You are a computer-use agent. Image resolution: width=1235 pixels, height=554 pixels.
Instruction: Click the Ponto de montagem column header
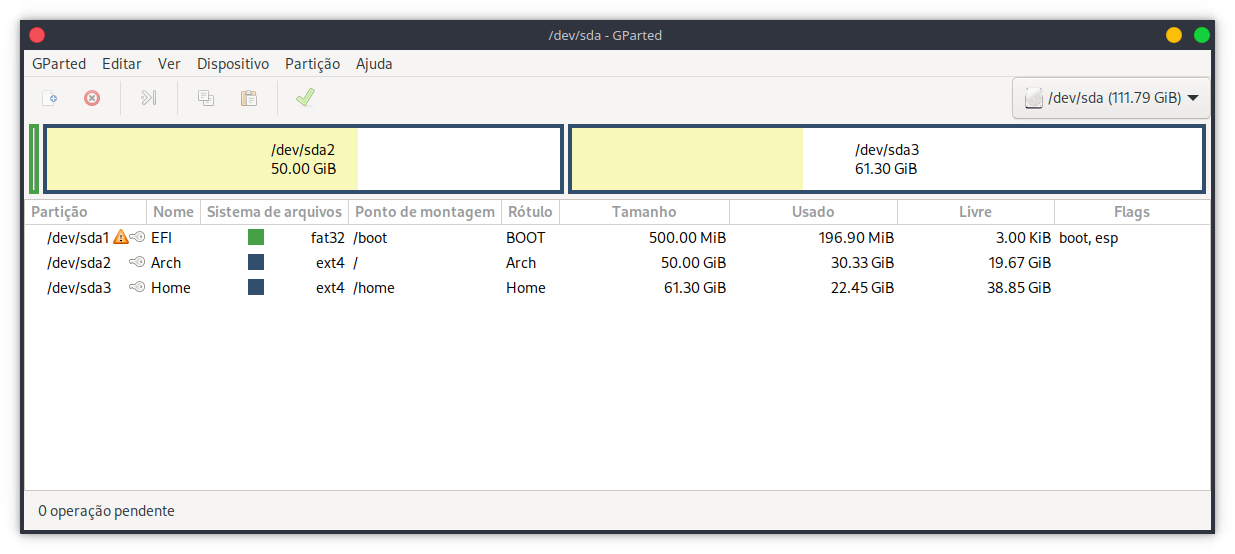425,212
